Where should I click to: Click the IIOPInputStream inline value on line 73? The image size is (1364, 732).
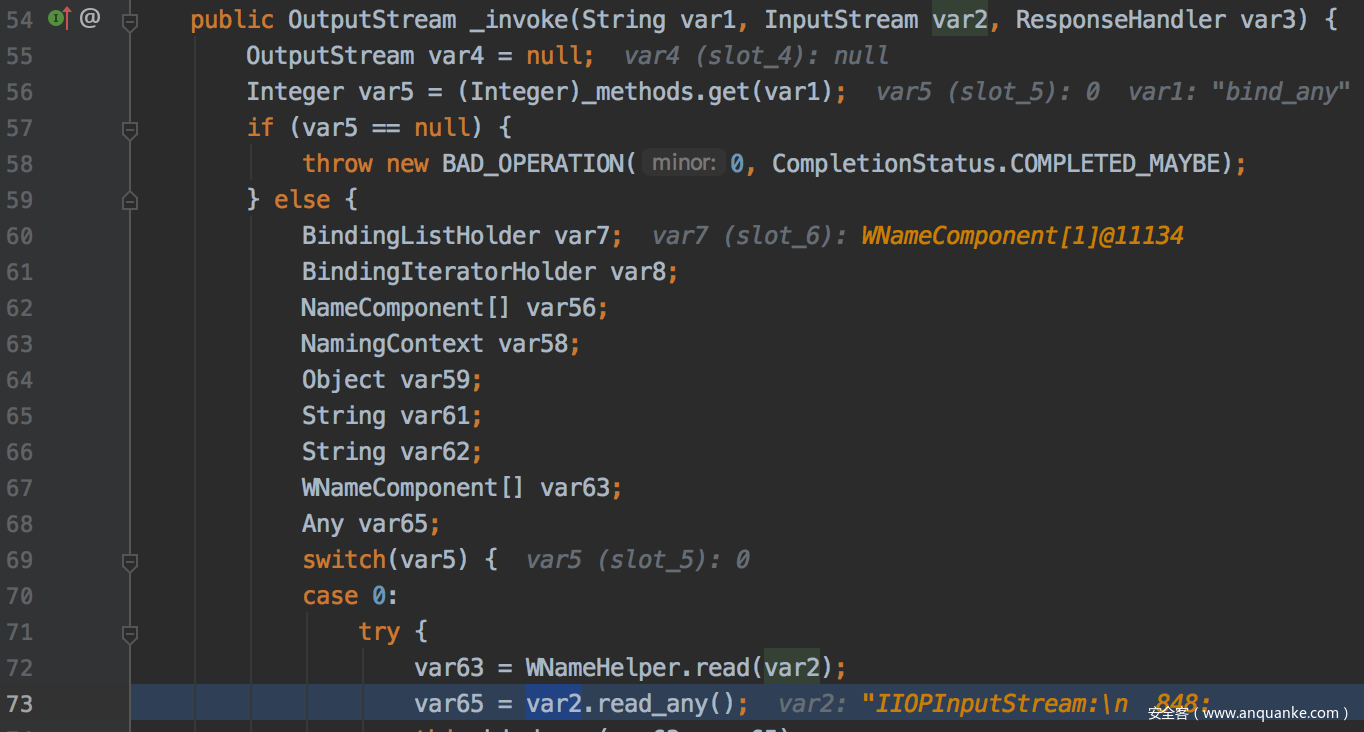point(1036,704)
